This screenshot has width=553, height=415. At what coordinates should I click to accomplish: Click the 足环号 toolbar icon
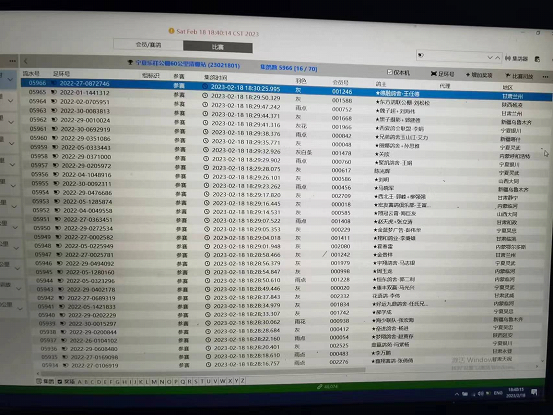tap(434, 73)
